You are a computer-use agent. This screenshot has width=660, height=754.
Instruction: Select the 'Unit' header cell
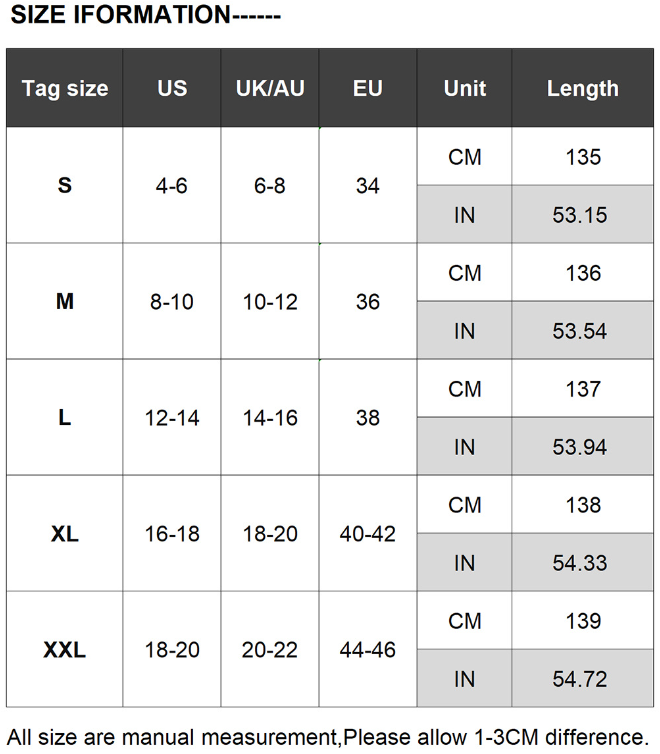click(x=465, y=88)
